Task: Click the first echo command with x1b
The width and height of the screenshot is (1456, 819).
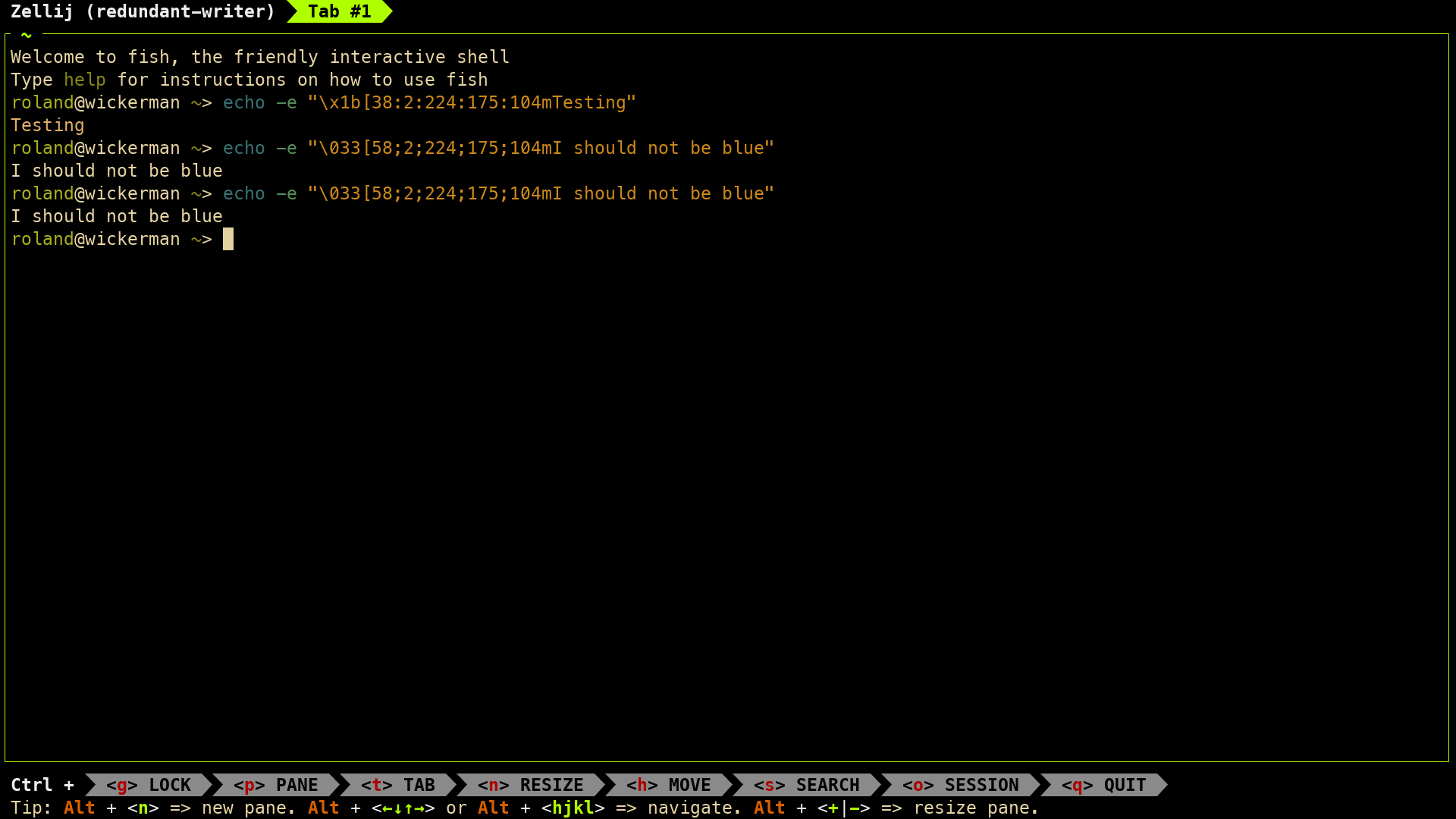Action: pyautogui.click(x=429, y=102)
